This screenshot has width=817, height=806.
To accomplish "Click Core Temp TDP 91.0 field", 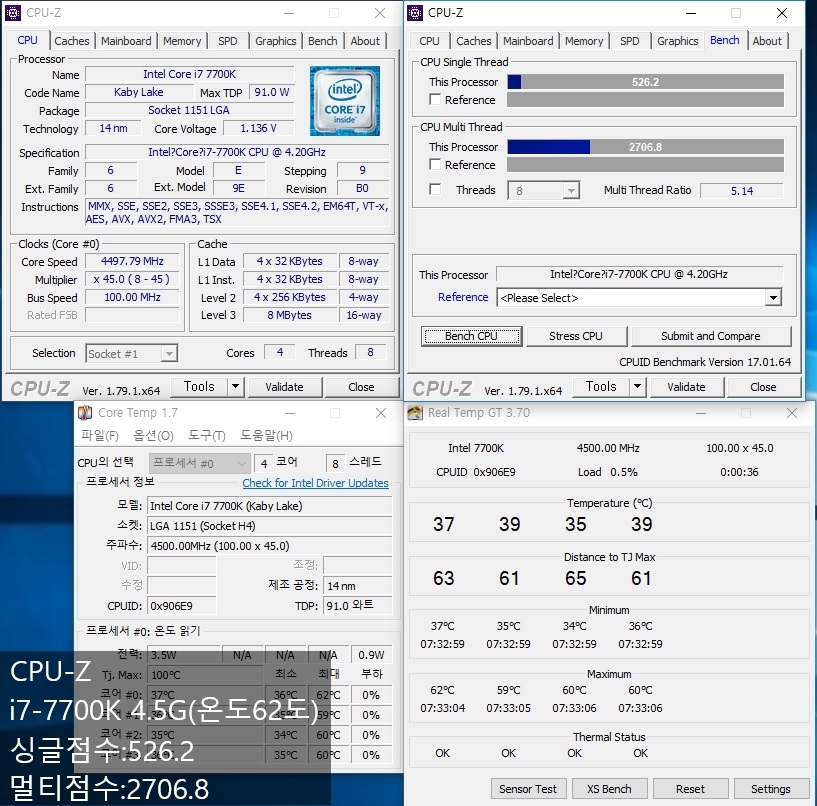I will point(357,605).
